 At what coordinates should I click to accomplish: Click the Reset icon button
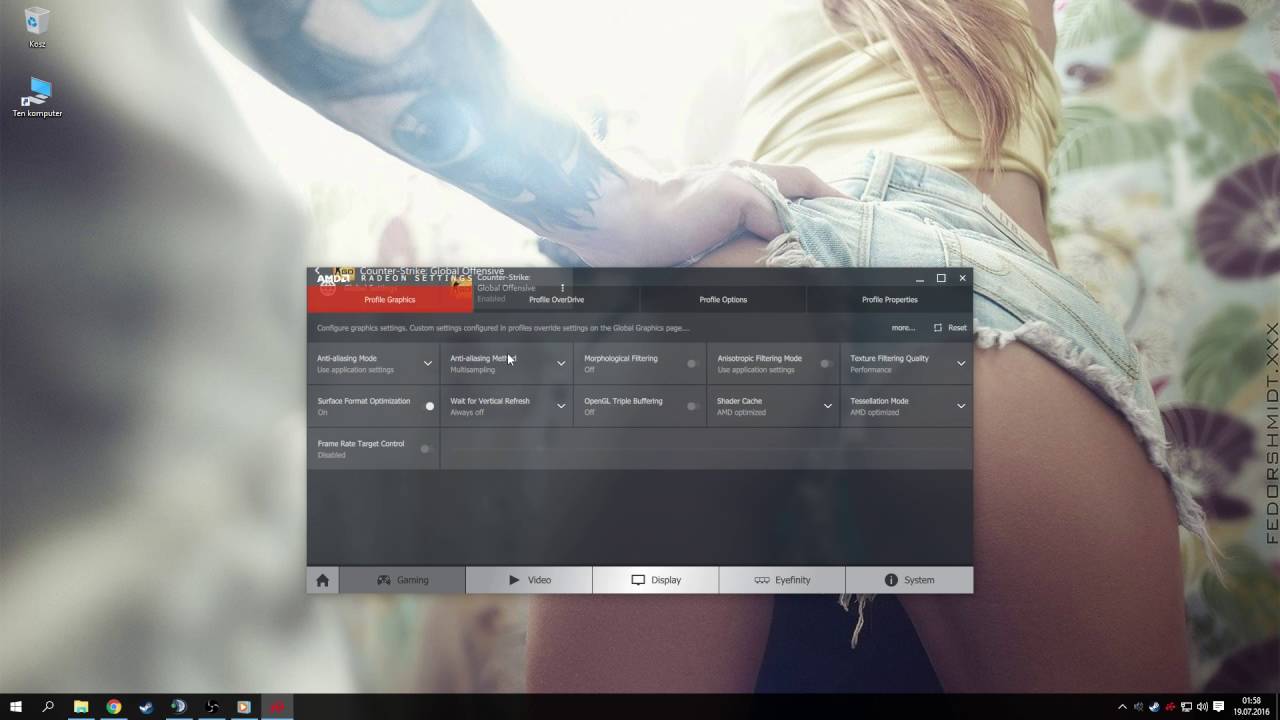point(938,328)
